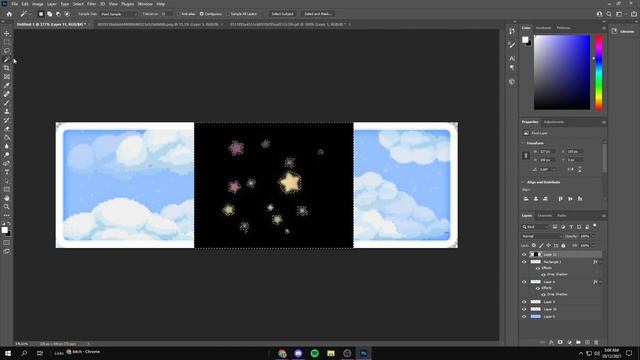Click the Tolerance input field
The height and width of the screenshot is (360, 640).
tap(166, 14)
